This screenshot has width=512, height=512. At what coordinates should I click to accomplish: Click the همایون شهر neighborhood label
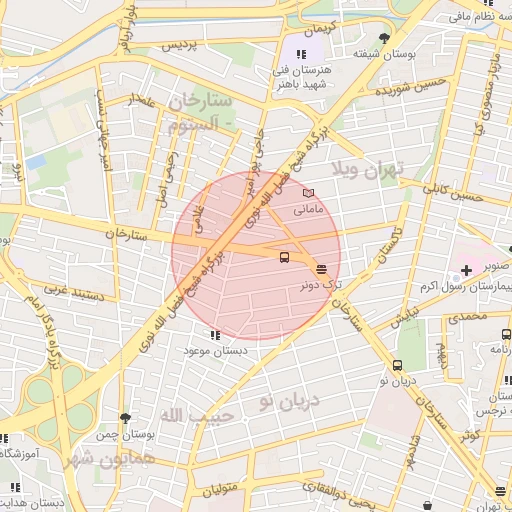click(109, 460)
